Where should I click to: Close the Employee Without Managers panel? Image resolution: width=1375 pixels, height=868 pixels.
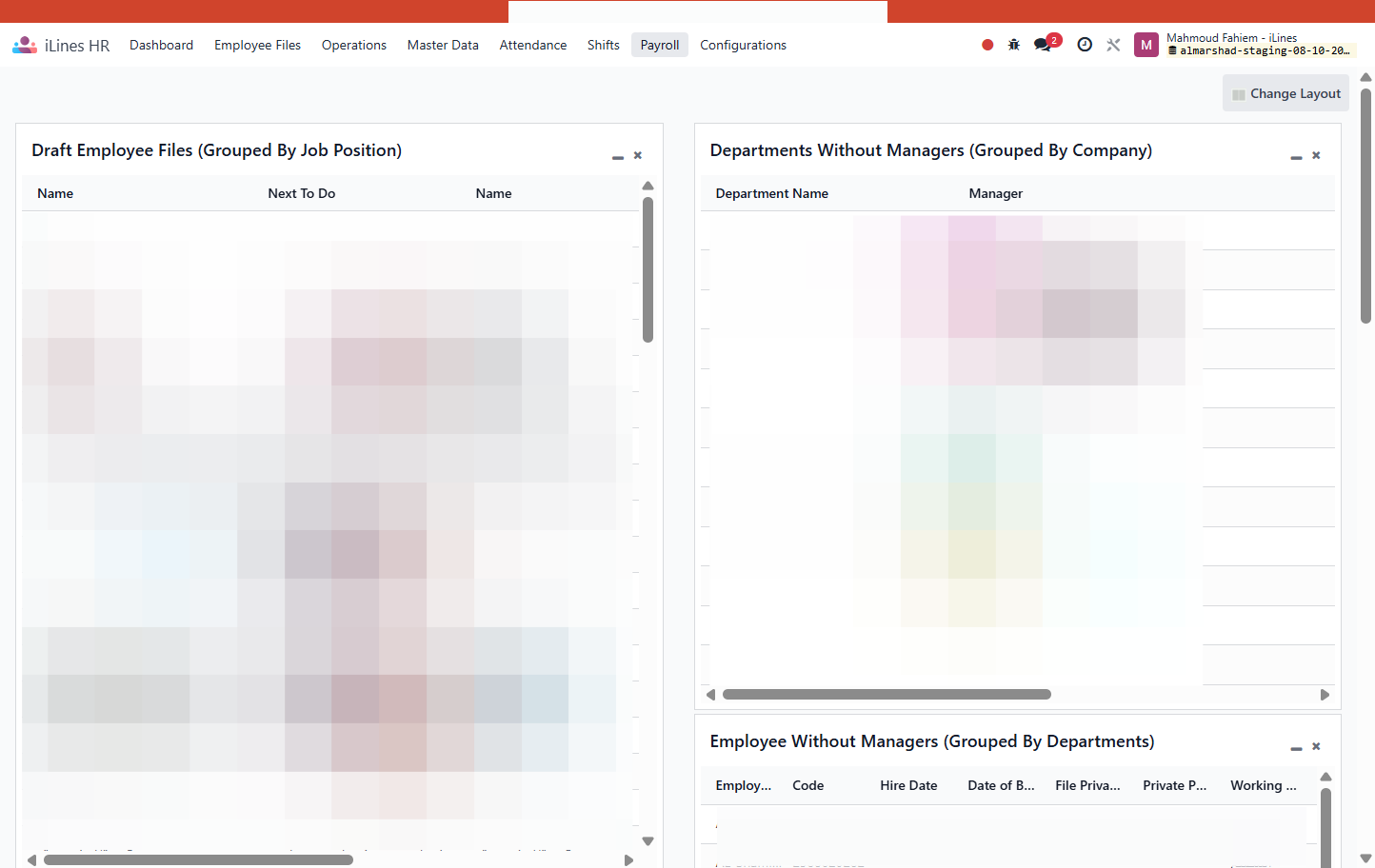1316,746
